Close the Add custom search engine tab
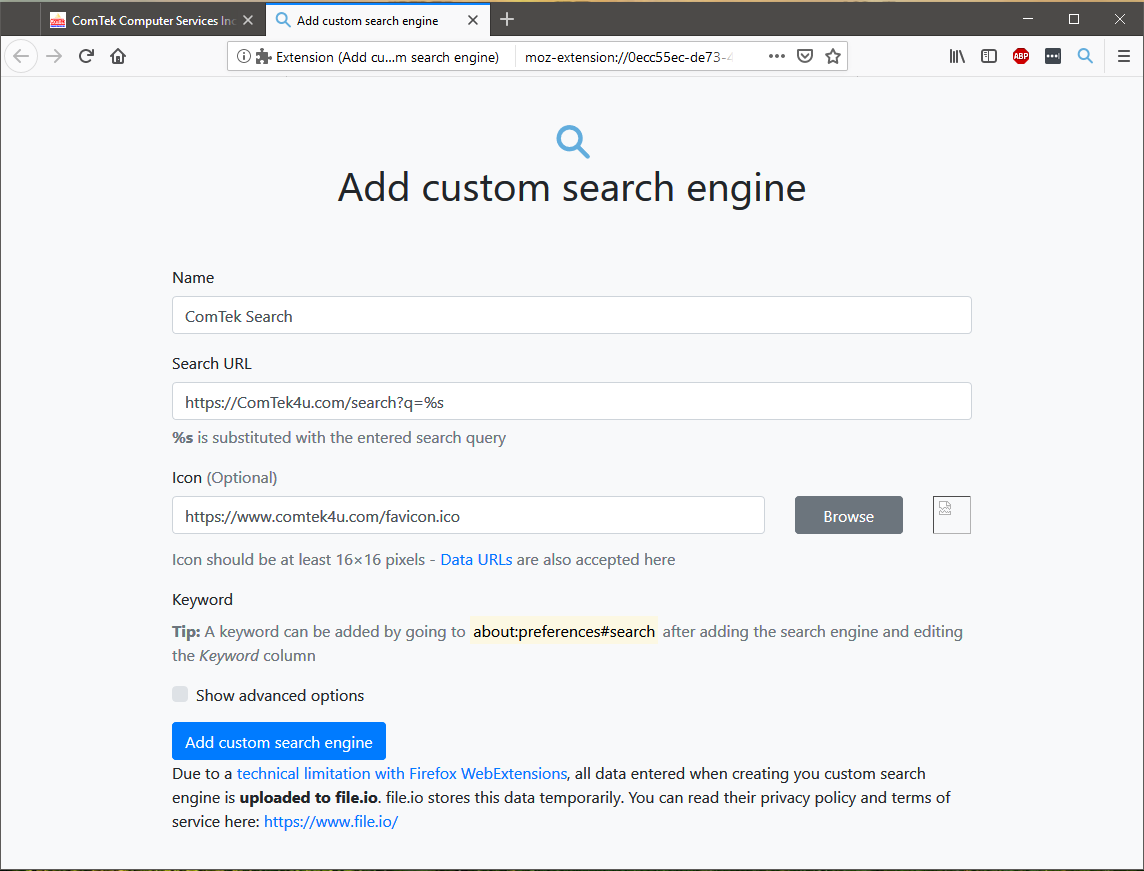 [x=473, y=20]
